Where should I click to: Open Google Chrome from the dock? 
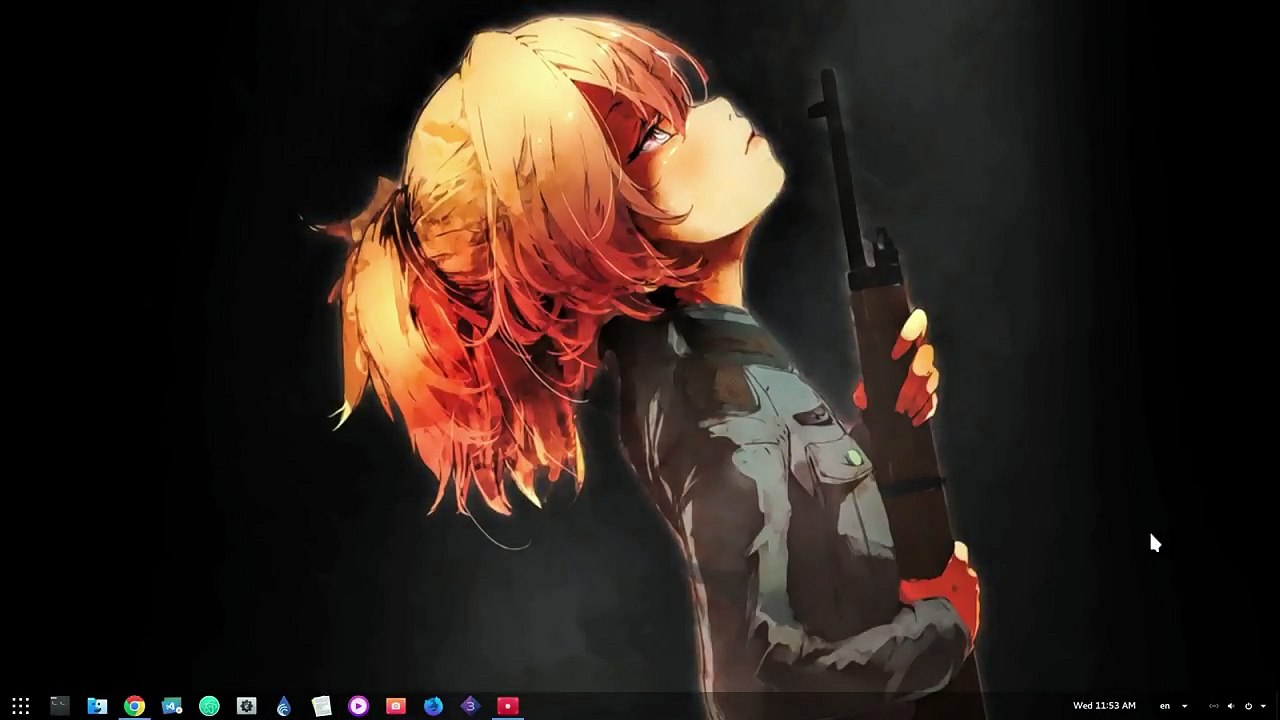coord(134,706)
